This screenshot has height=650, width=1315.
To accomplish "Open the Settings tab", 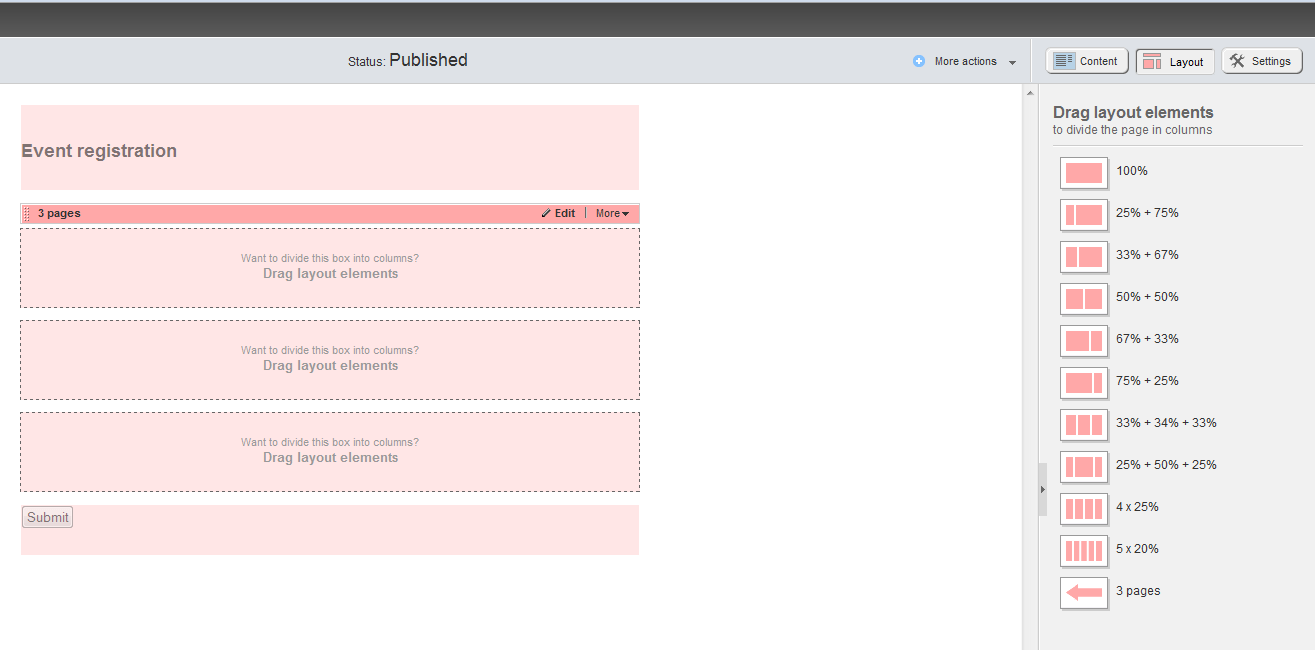I will [1261, 62].
